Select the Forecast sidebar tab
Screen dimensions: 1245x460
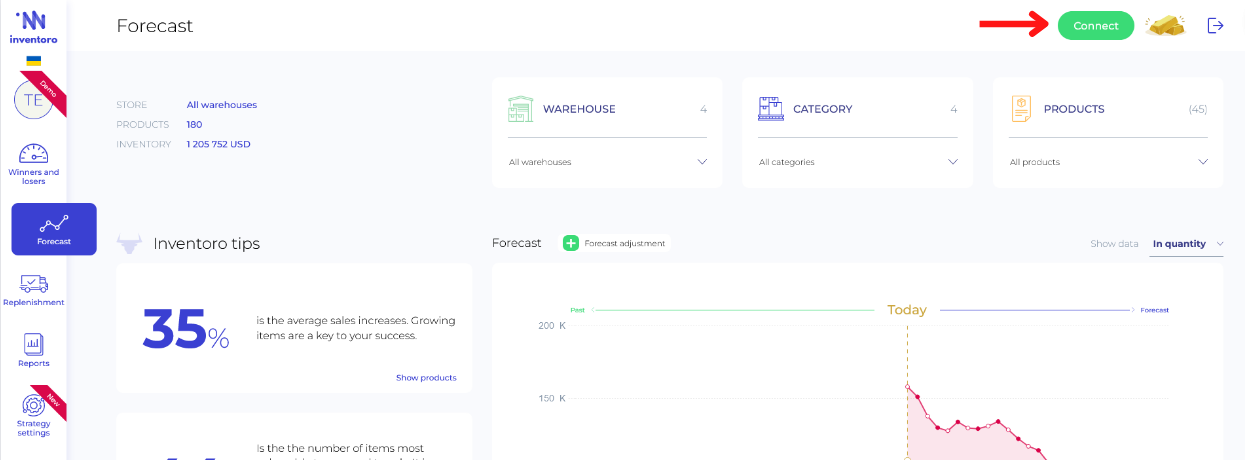[x=54, y=229]
